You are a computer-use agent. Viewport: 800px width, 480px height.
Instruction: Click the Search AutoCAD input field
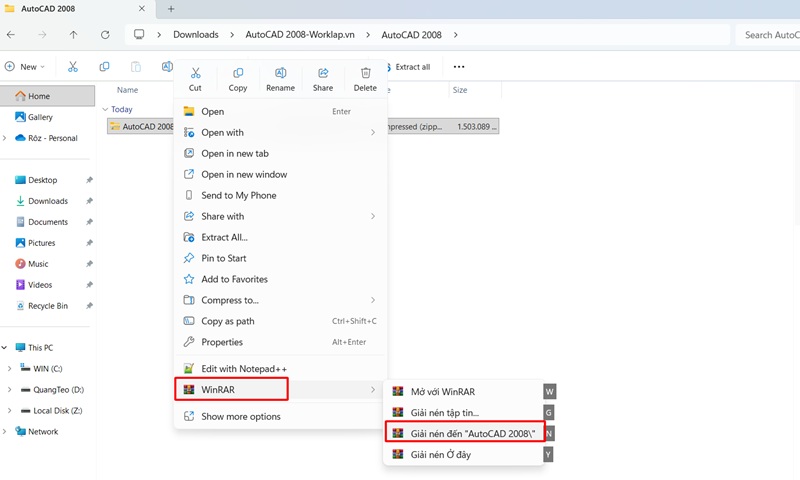coord(767,35)
